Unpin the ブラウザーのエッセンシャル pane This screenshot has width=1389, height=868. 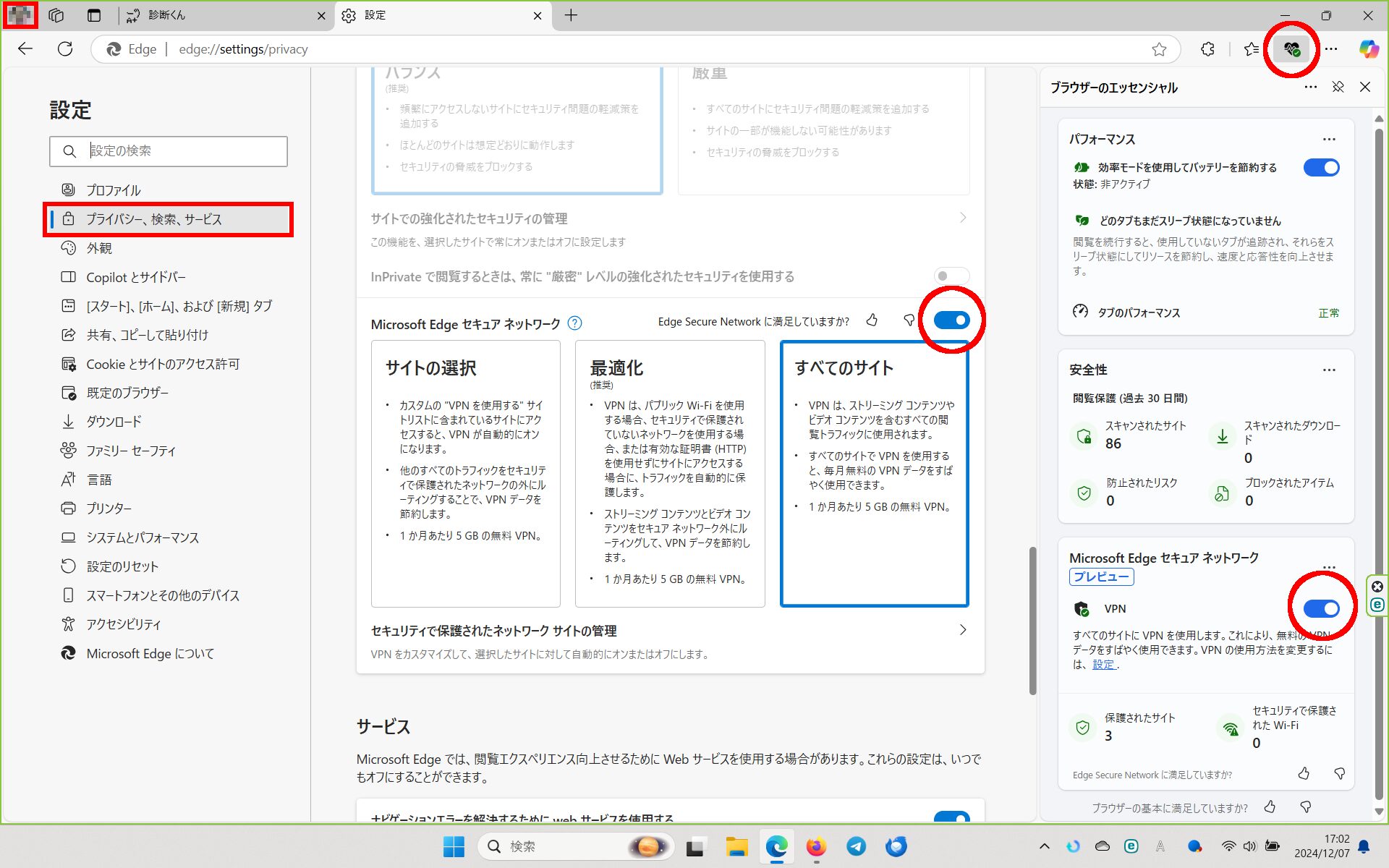[1338, 87]
